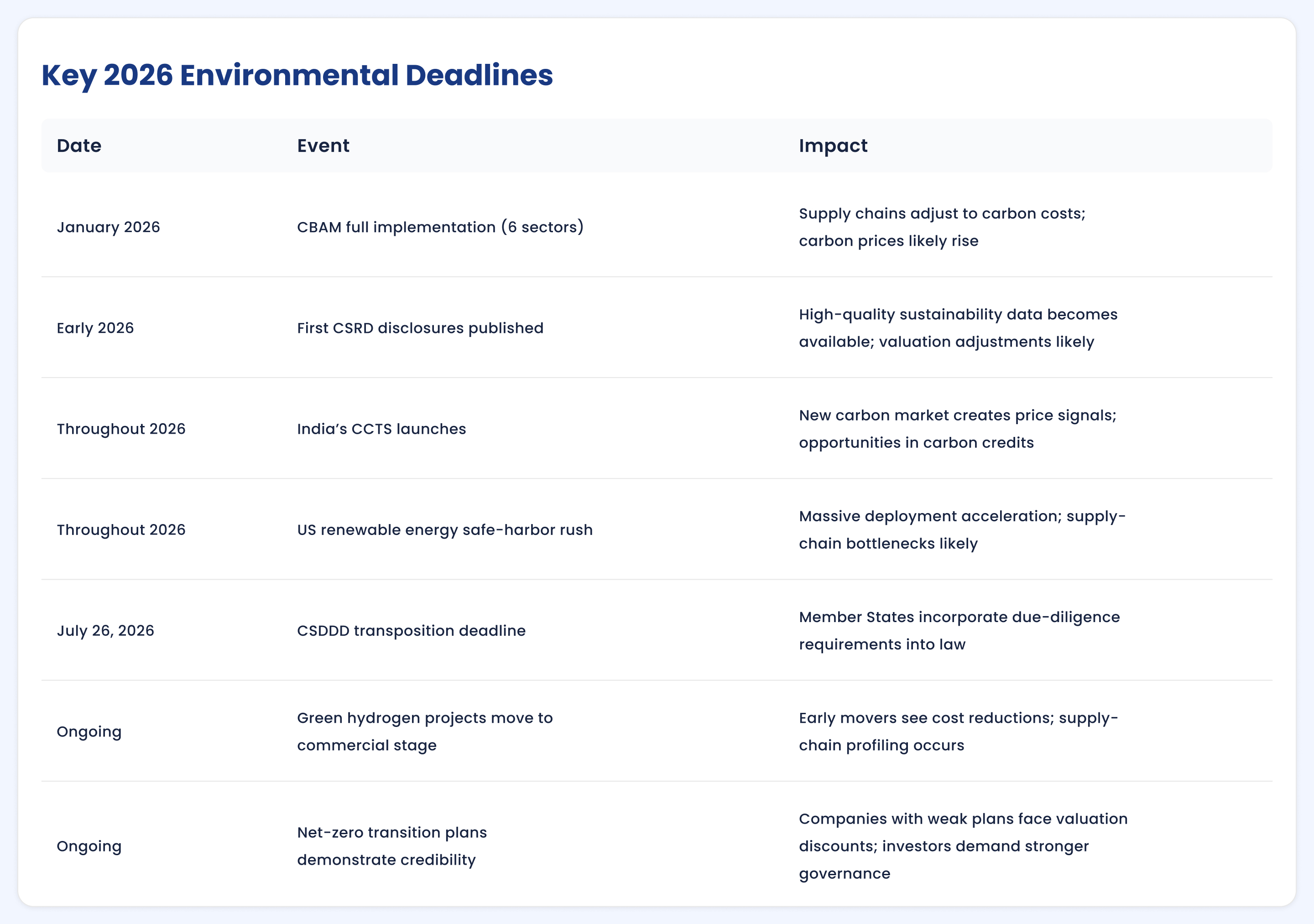Select "CSDDD transposition deadline" event

tap(411, 630)
